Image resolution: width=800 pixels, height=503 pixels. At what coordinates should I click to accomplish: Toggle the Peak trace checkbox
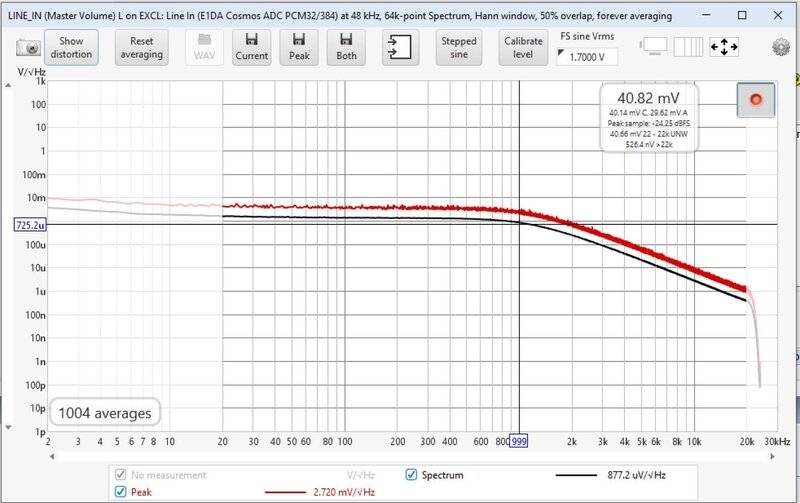pyautogui.click(x=120, y=492)
